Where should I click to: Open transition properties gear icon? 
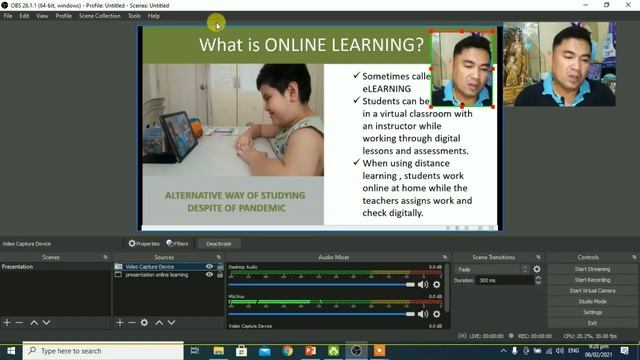pos(537,269)
